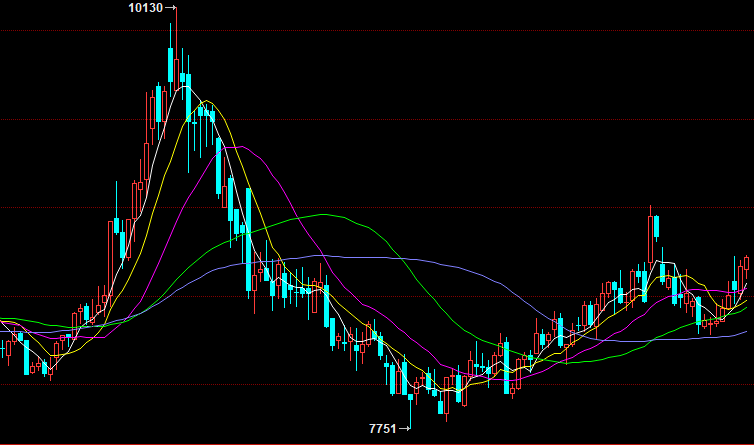Click the arrow beside the 10130 label
This screenshot has width=754, height=445.
(170, 8)
